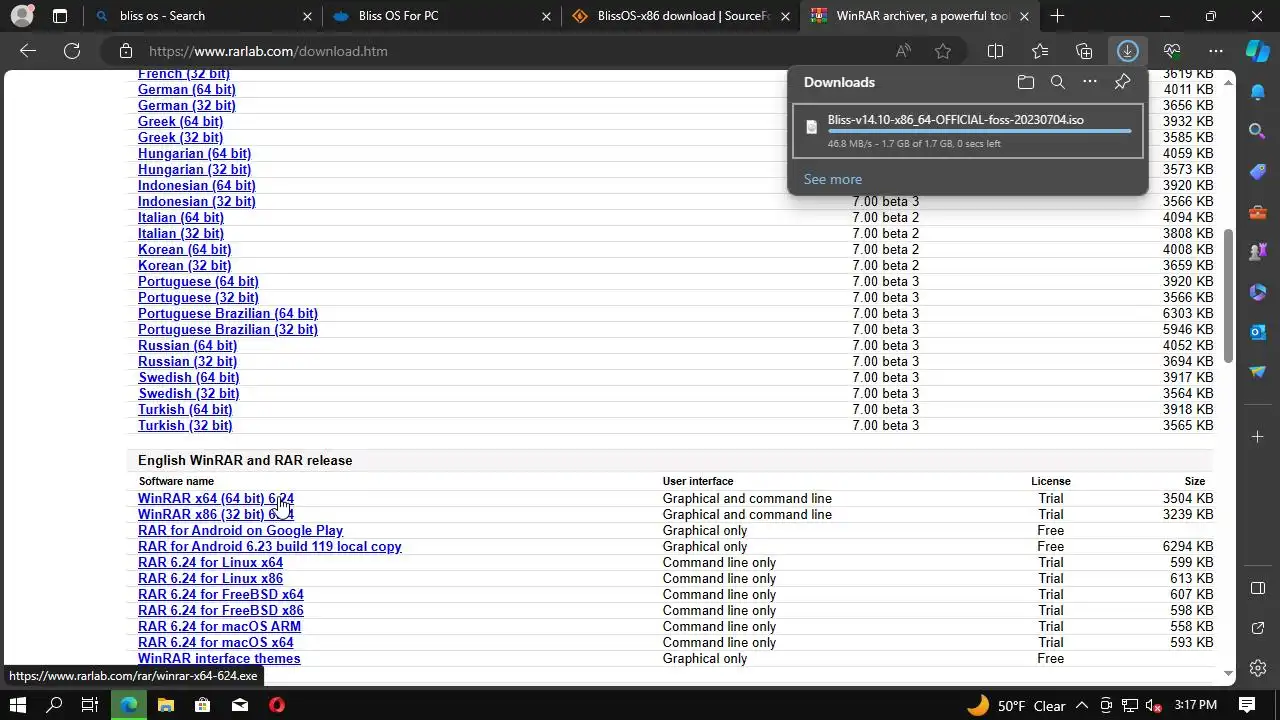
Task: Open RAR for Android on Google Play
Action: [240, 530]
